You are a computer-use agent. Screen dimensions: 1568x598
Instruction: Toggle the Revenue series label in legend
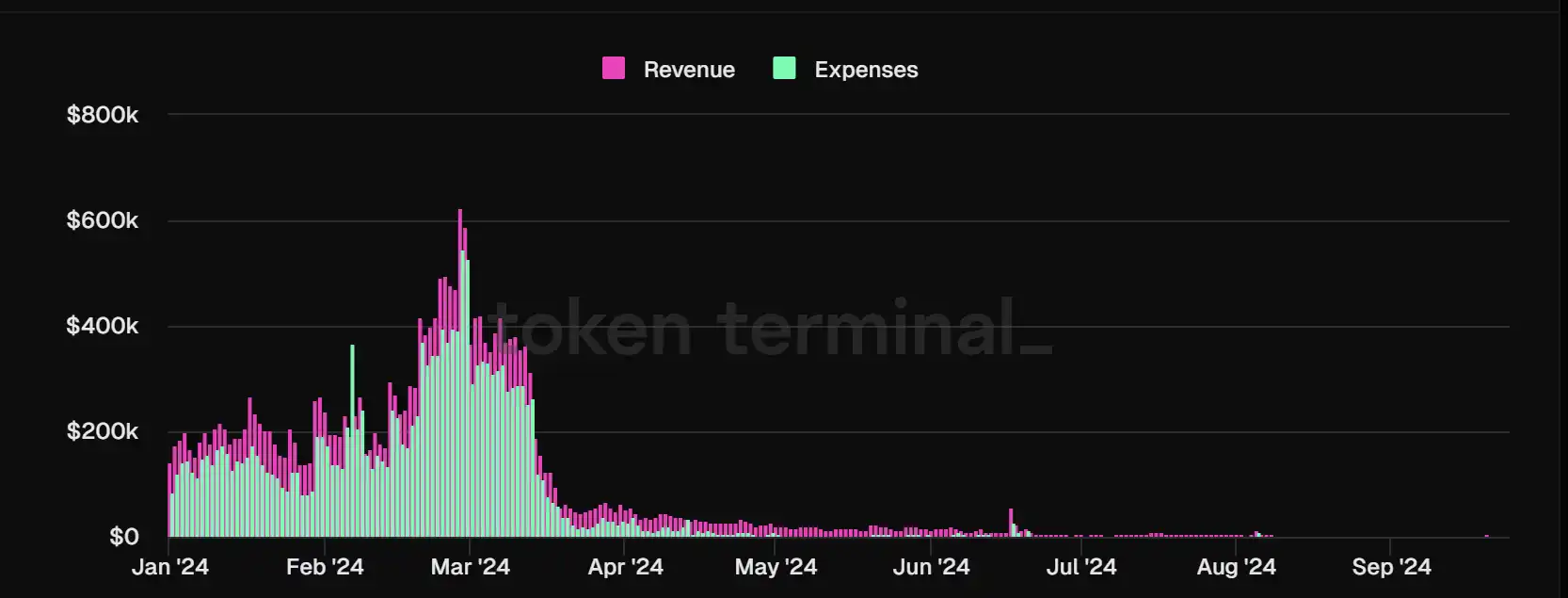pyautogui.click(x=688, y=70)
